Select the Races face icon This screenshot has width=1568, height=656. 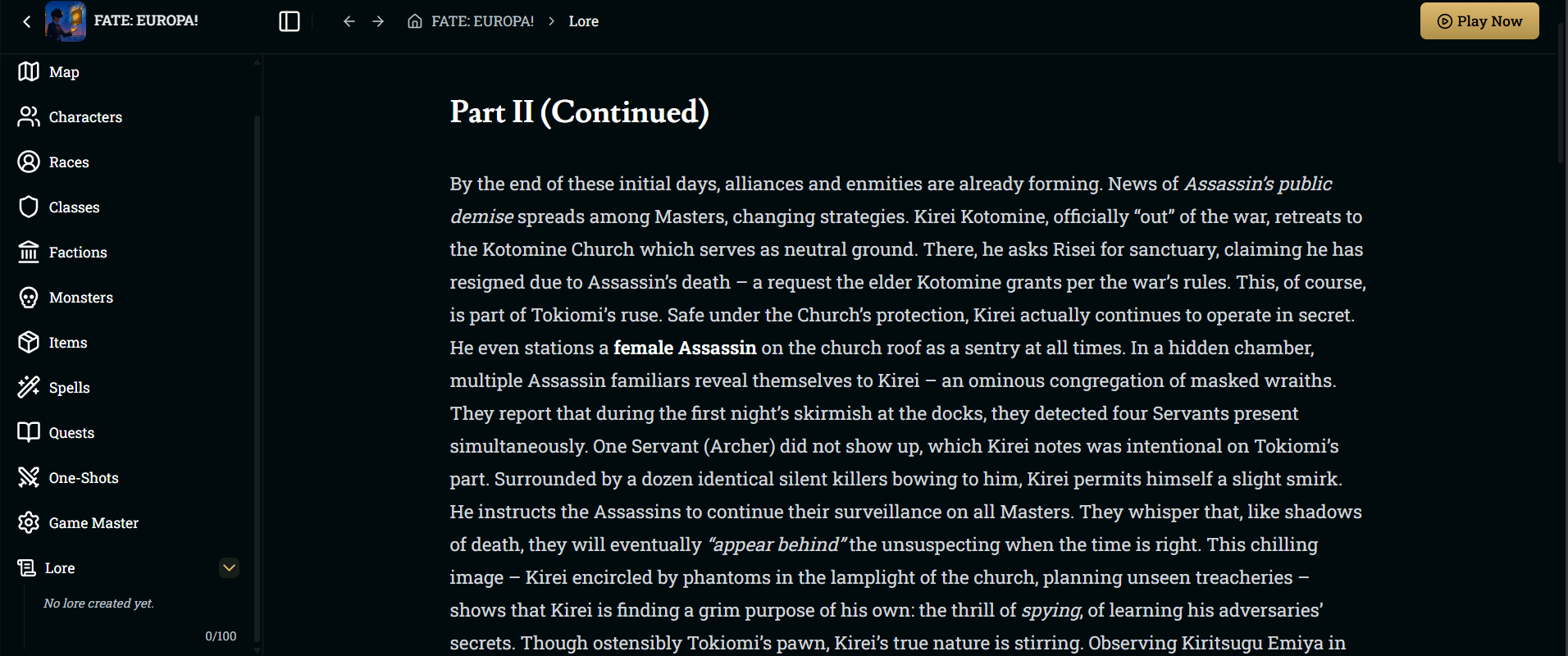[29, 162]
